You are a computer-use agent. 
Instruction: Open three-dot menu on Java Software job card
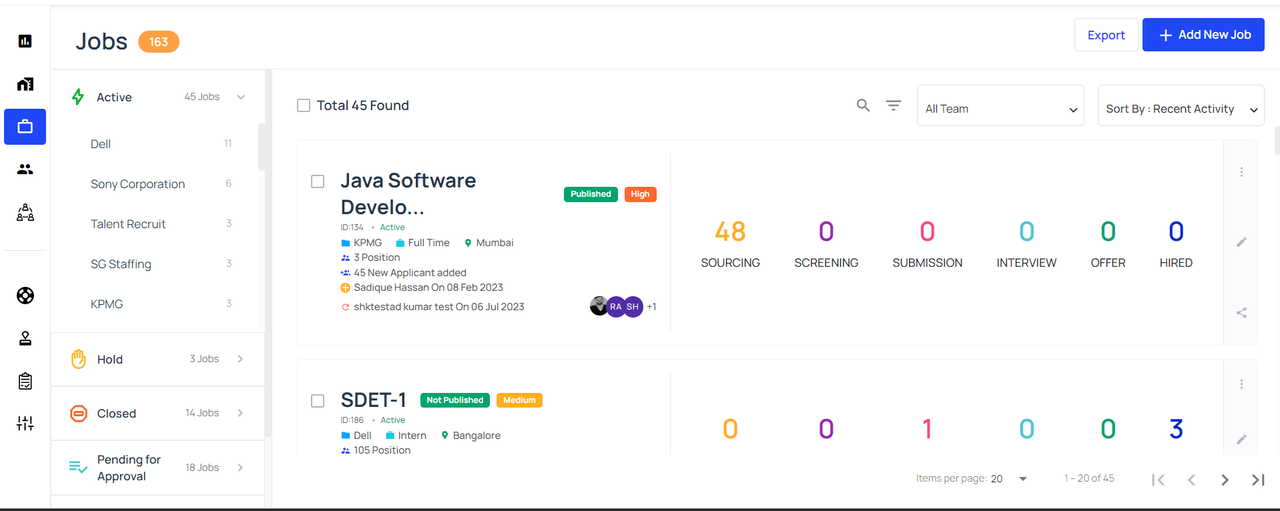1241,172
